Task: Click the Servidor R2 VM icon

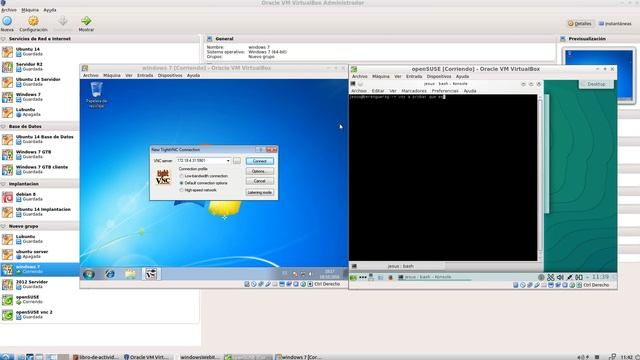Action: (7, 67)
